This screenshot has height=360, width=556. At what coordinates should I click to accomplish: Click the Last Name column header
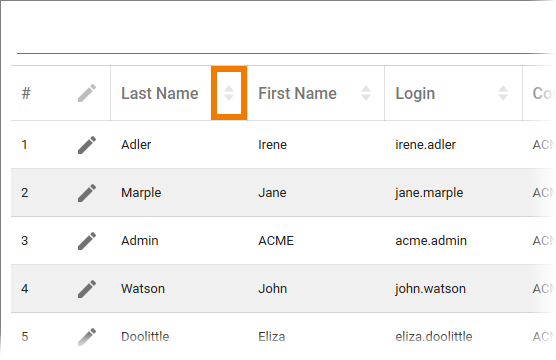coord(160,93)
